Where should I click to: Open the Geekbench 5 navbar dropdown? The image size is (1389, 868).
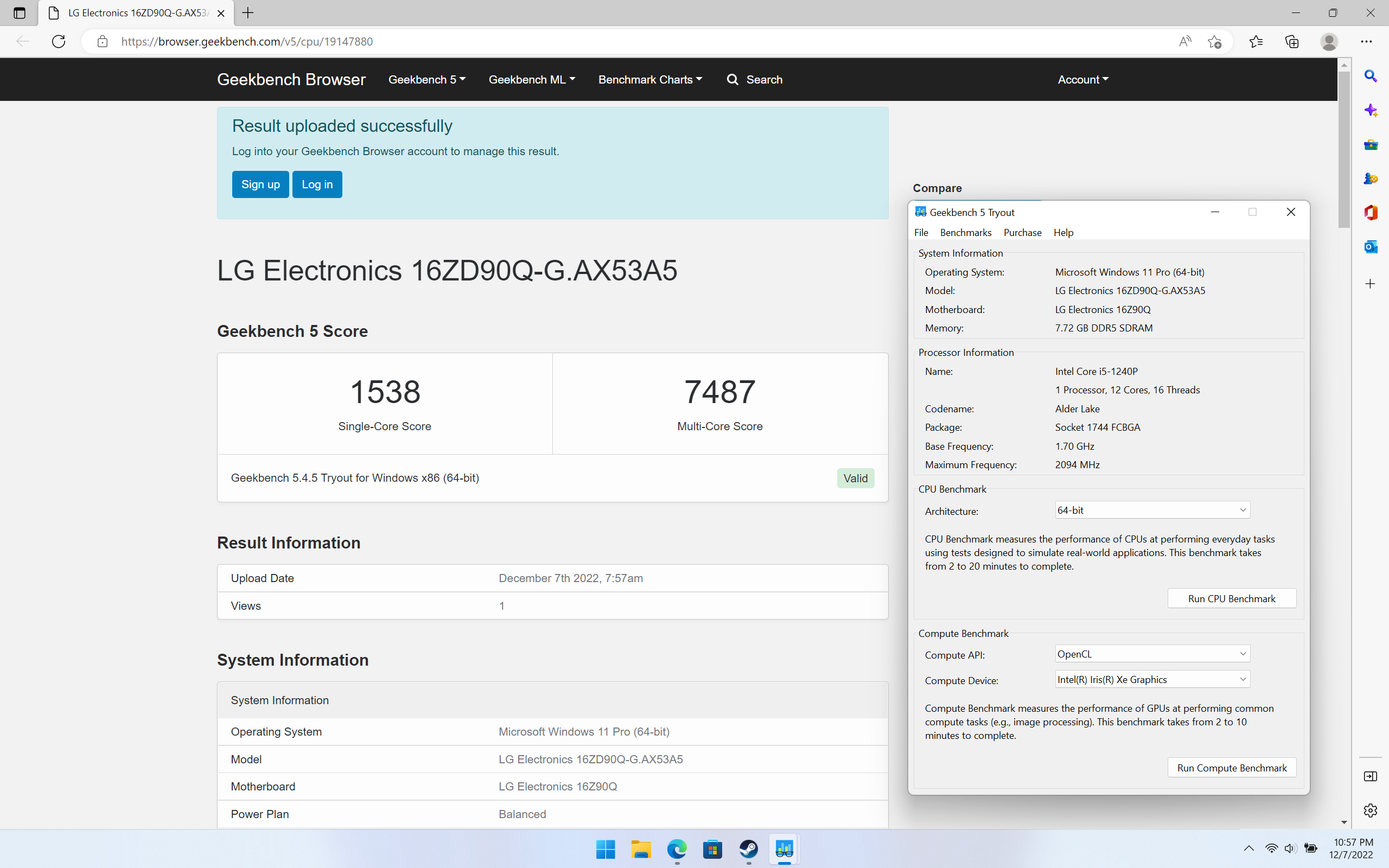pyautogui.click(x=426, y=79)
